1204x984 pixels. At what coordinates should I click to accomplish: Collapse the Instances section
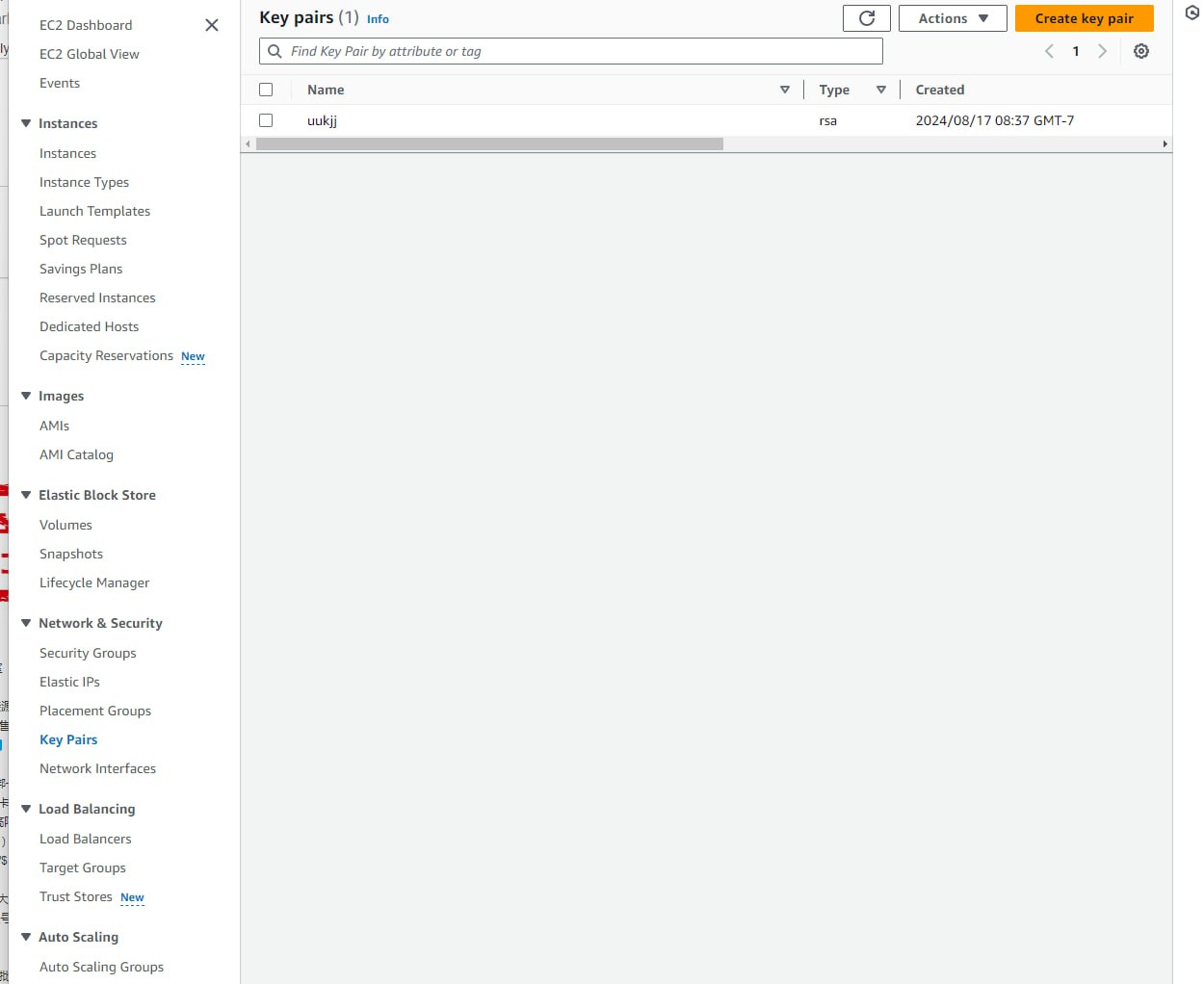pyautogui.click(x=26, y=123)
